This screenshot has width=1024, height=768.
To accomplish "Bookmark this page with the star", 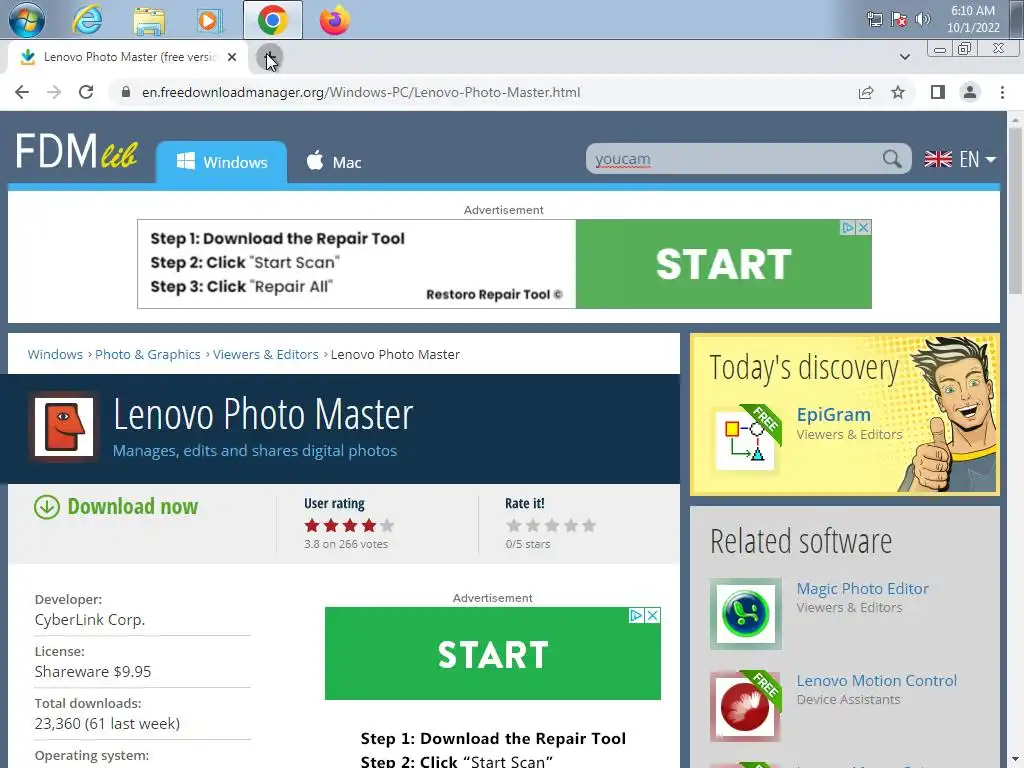I will pyautogui.click(x=898, y=92).
